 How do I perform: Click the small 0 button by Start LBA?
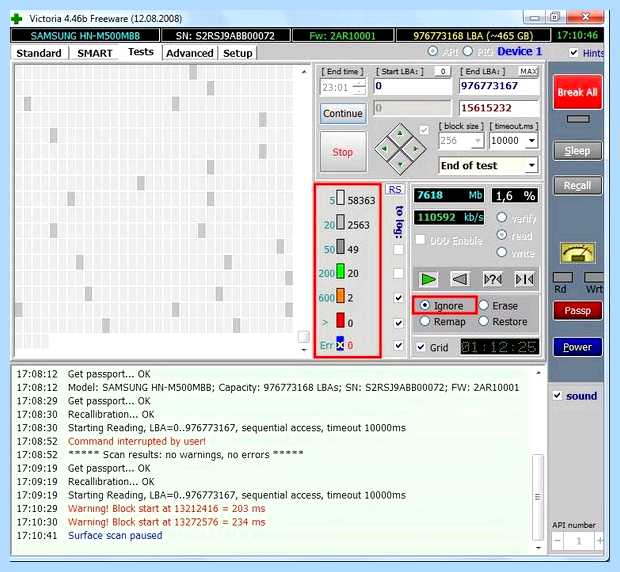442,71
